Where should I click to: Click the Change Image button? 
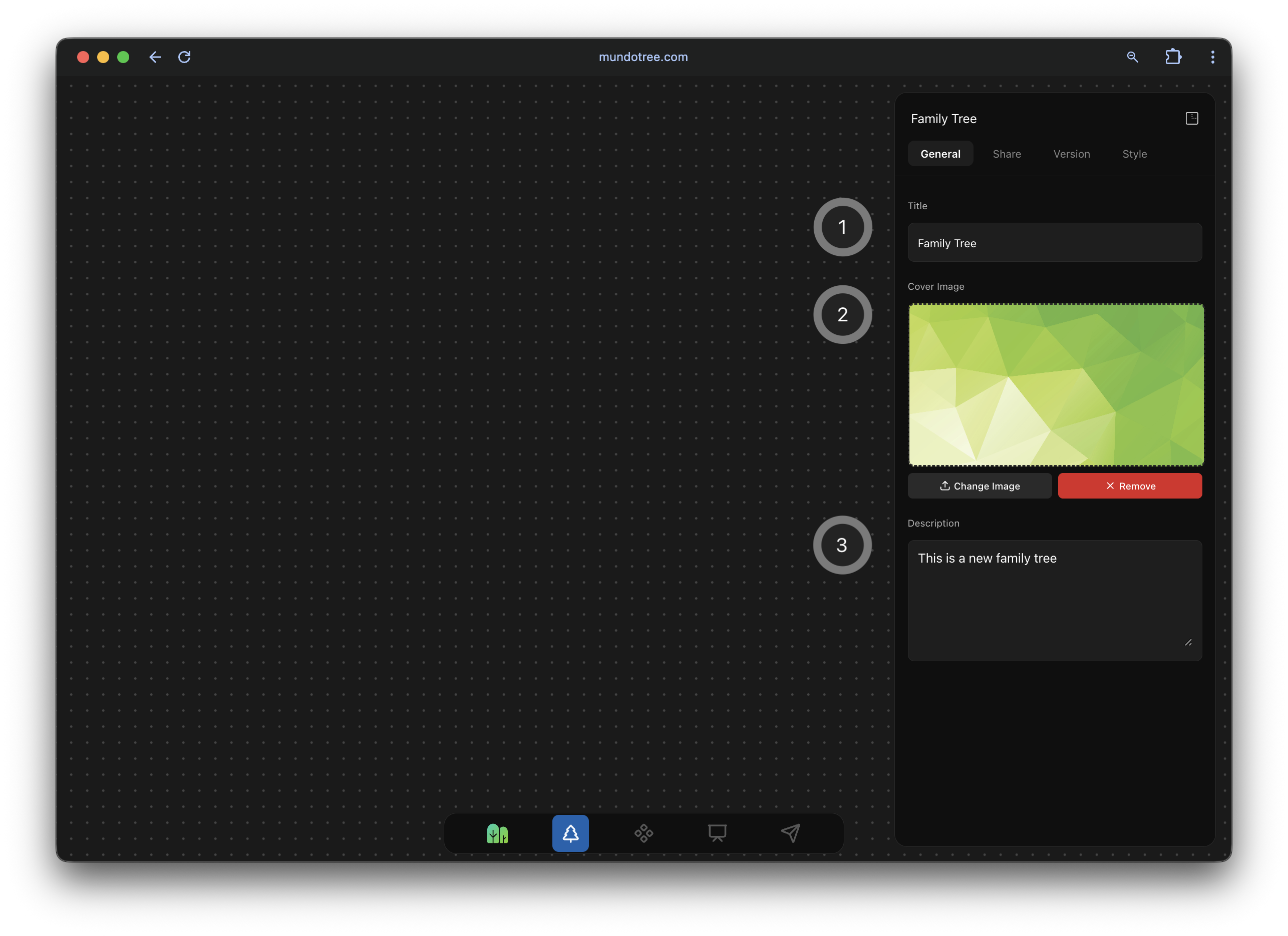tap(979, 486)
